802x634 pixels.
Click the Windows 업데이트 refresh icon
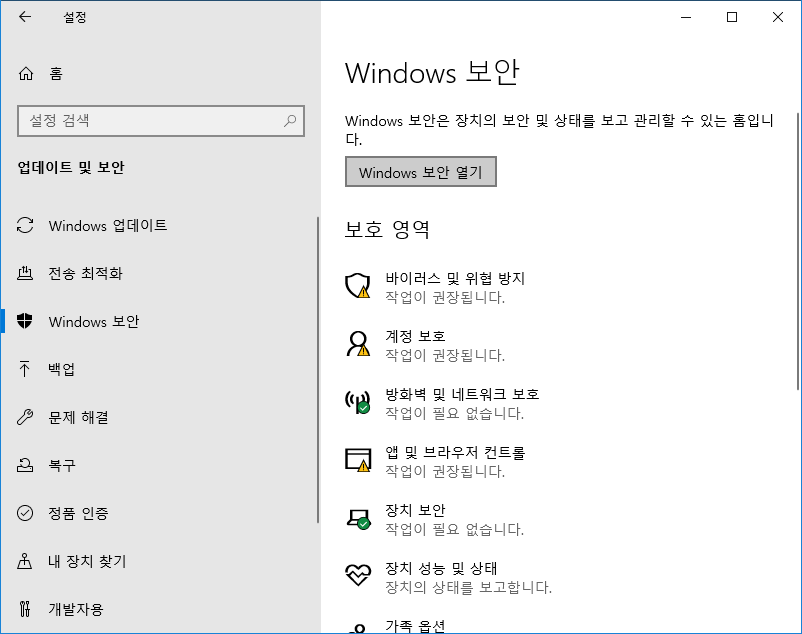[x=25, y=225]
